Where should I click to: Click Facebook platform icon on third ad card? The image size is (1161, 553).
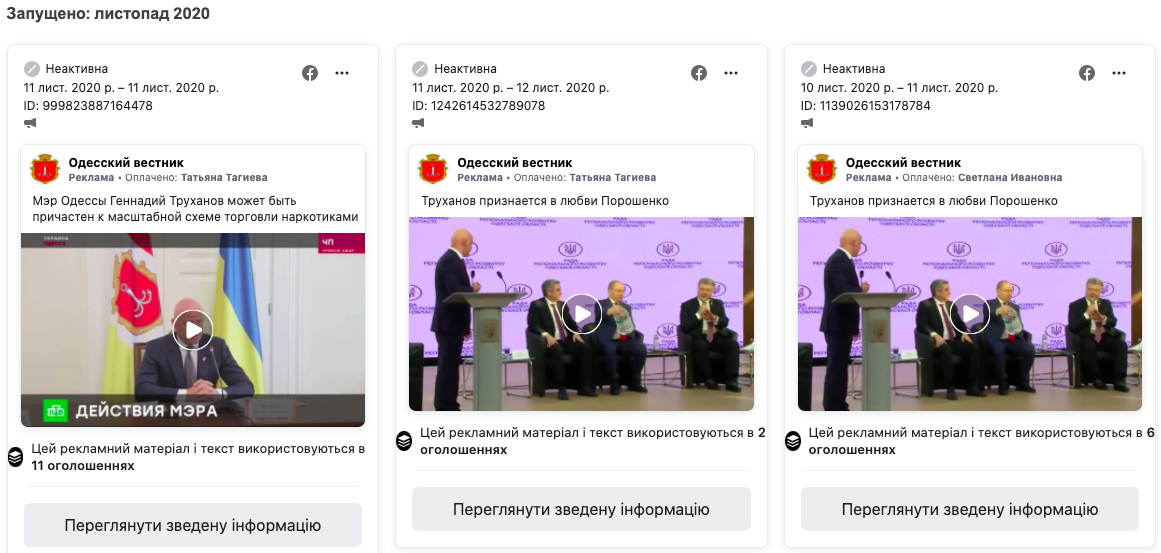pos(1087,73)
